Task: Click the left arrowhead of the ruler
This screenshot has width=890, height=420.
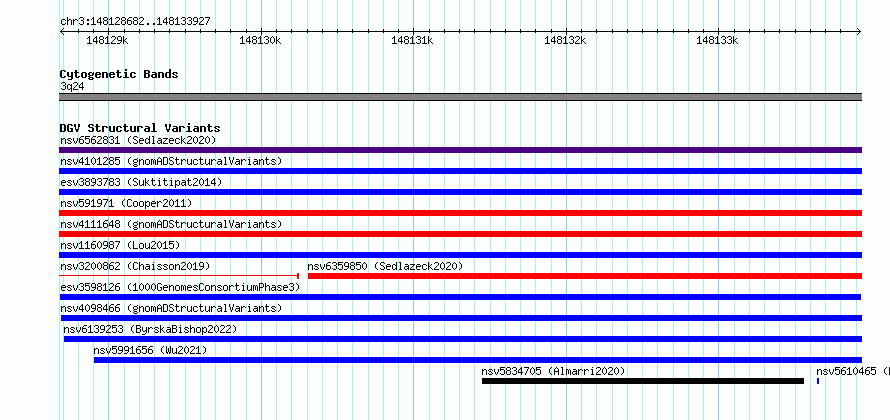Action: point(62,32)
